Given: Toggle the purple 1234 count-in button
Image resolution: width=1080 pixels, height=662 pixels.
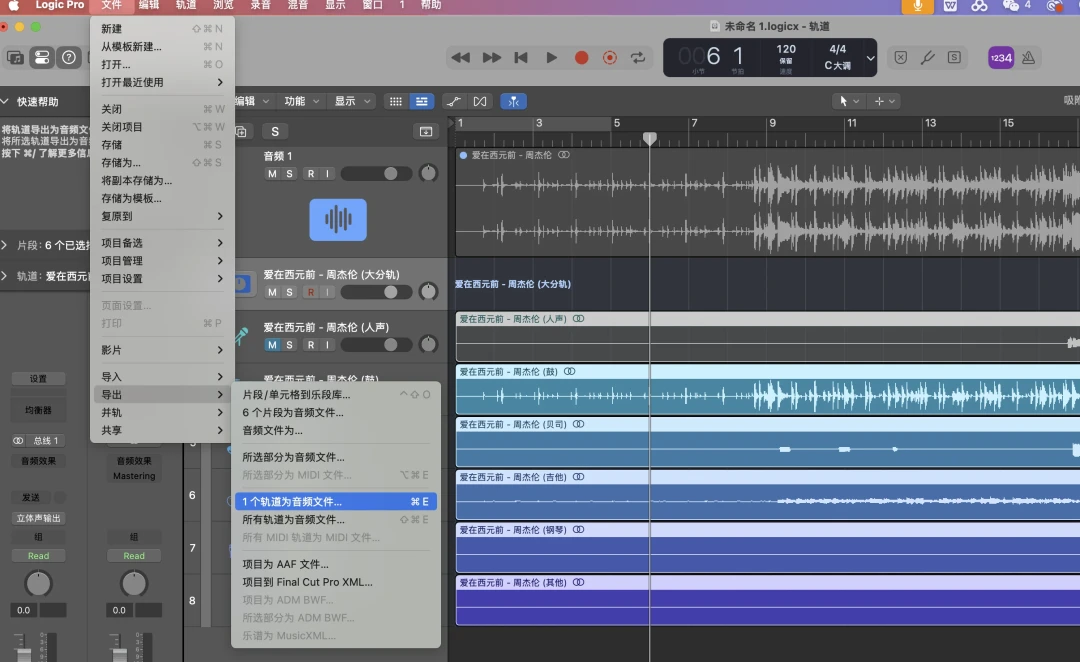Looking at the screenshot, I should pos(1001,58).
